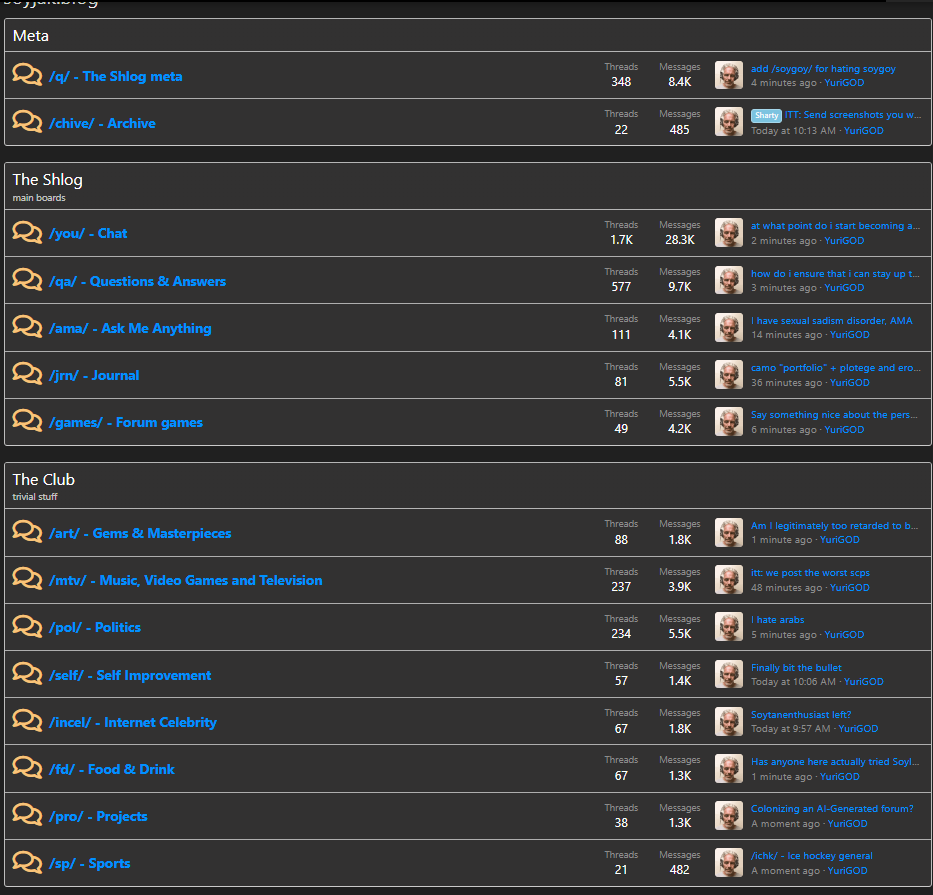Open the /qa/ - Questions & Answers board

tap(137, 281)
